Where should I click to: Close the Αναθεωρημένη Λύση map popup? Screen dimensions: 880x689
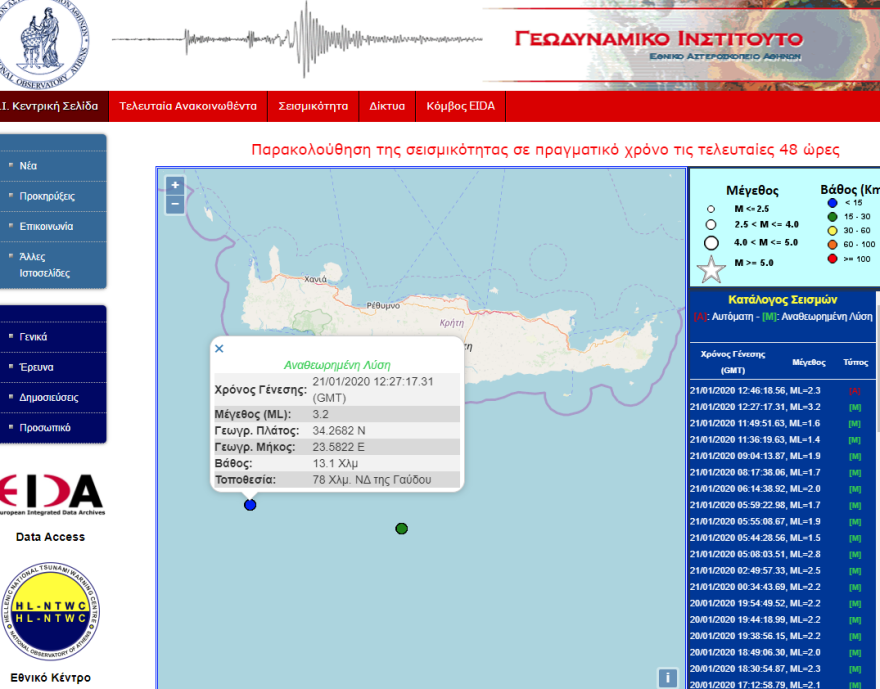(218, 349)
